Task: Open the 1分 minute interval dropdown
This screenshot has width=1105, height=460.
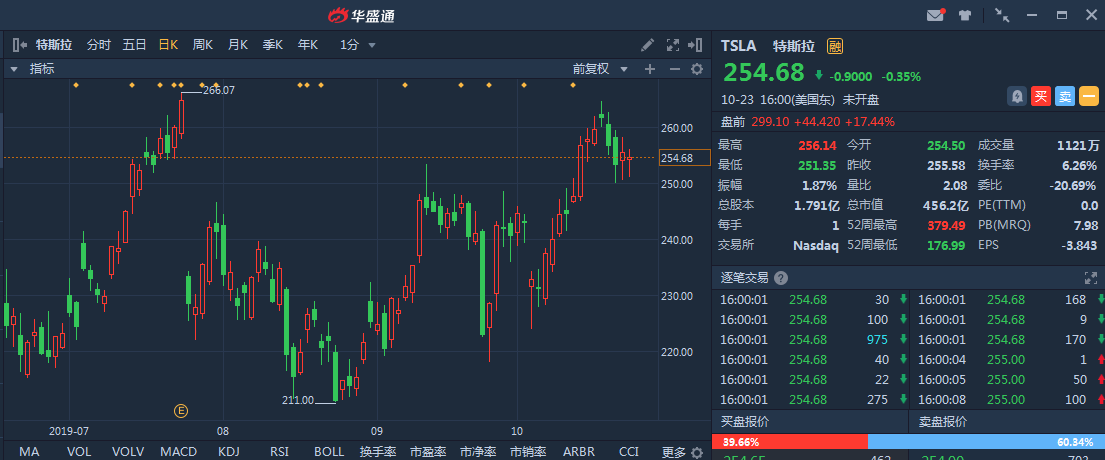Action: (x=358, y=45)
